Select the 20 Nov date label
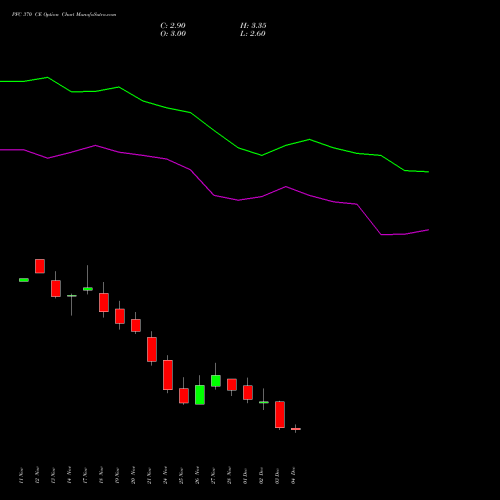This screenshot has height=500, width=500. [x=133, y=476]
